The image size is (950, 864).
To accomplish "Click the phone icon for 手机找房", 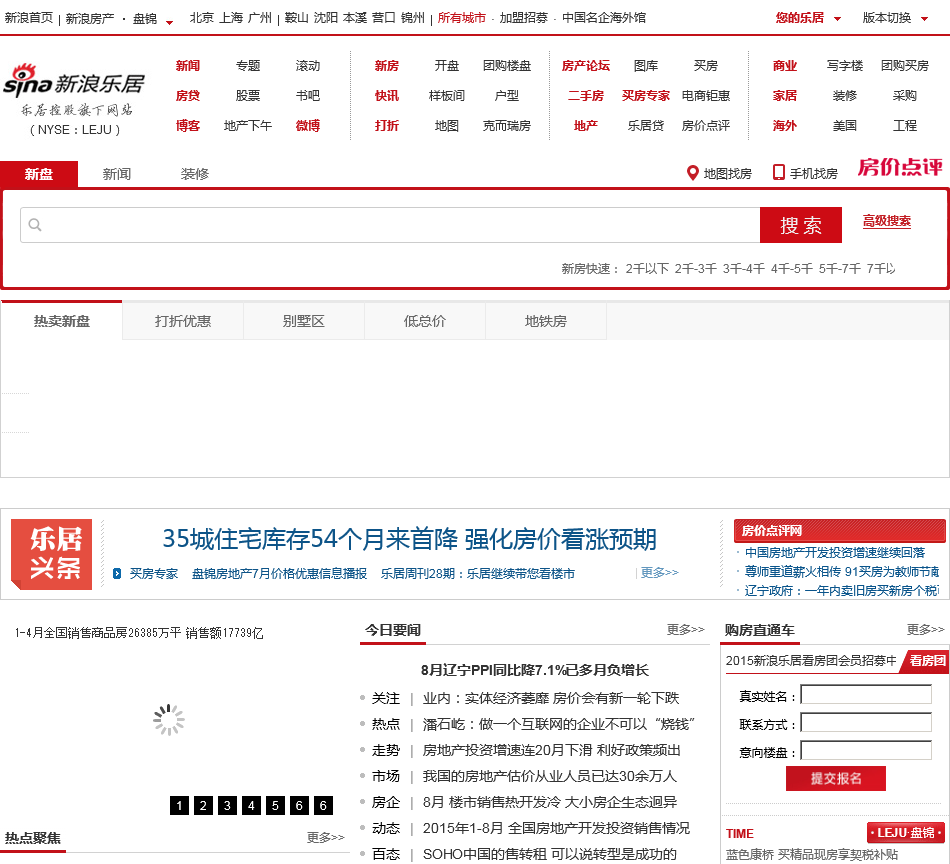I will point(779,173).
